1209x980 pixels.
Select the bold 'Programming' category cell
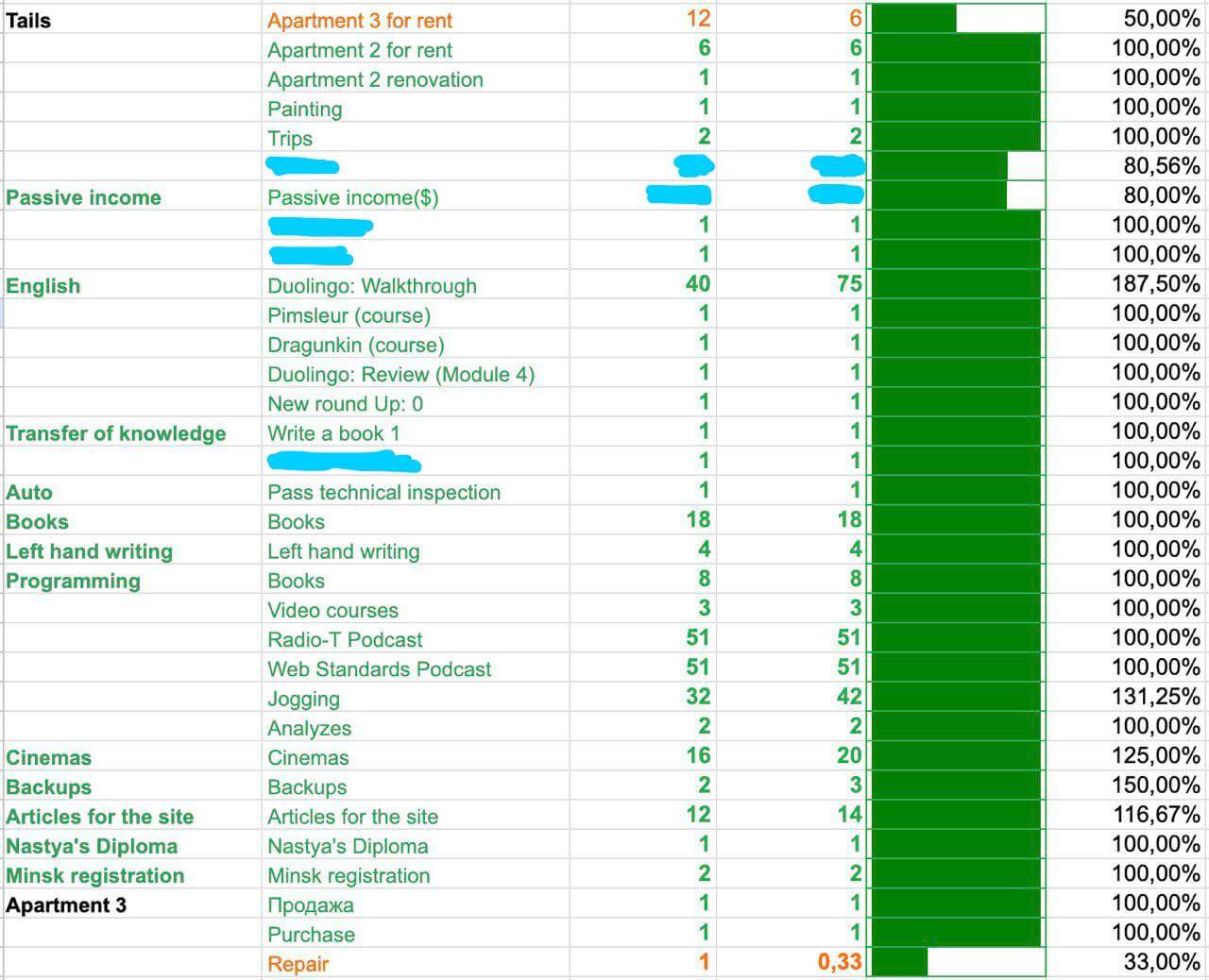point(132,581)
